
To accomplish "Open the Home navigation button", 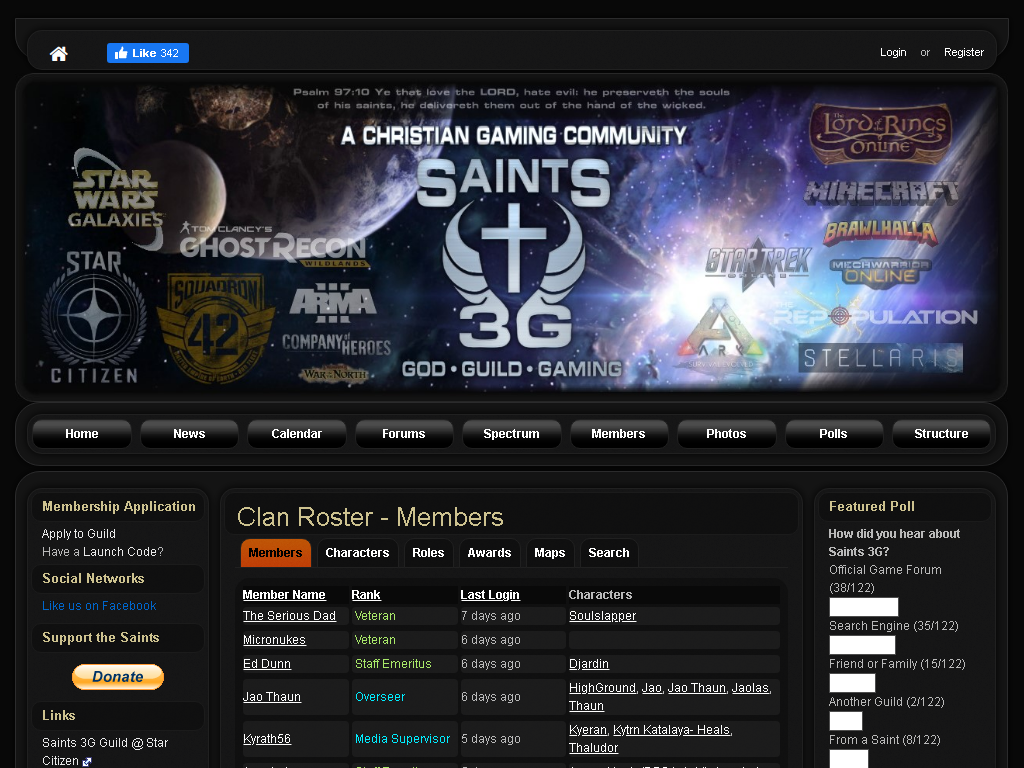I will [82, 434].
